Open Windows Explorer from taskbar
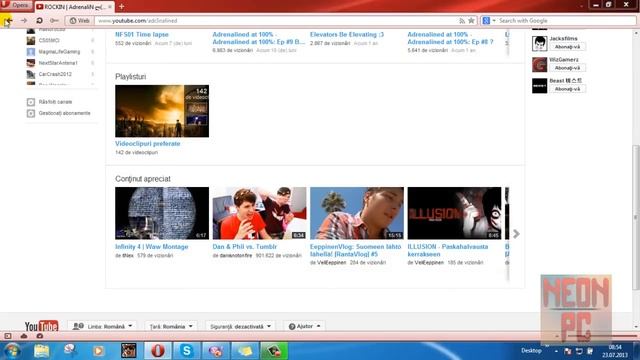 [x=42, y=351]
